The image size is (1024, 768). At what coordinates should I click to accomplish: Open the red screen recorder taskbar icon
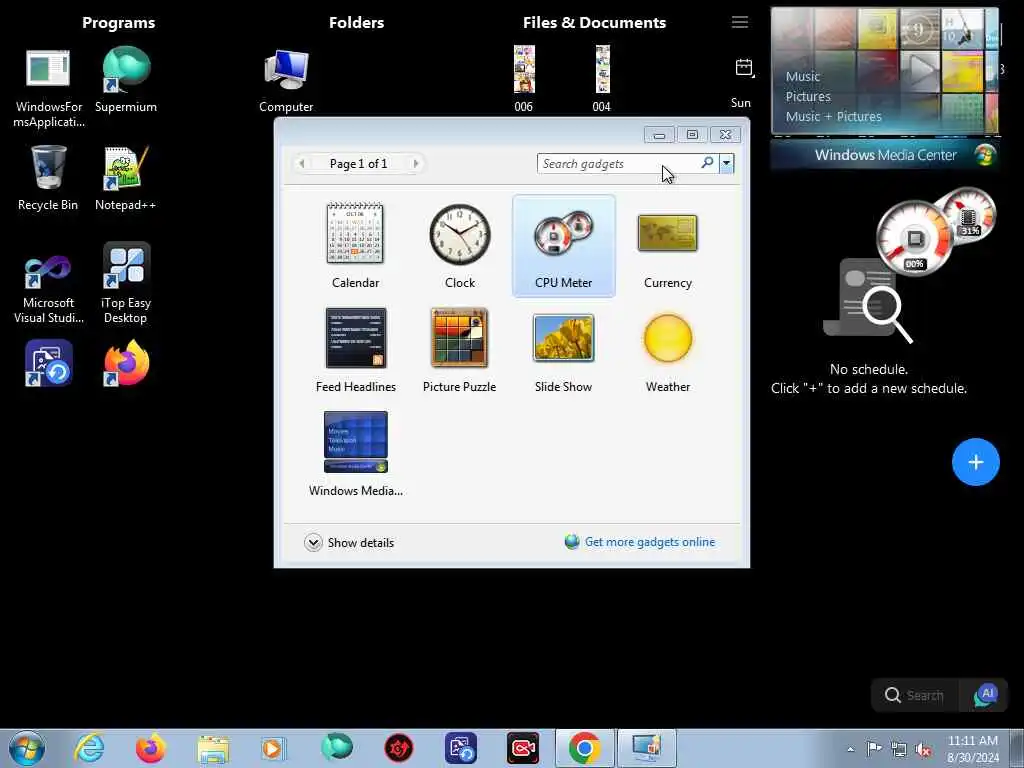pos(523,748)
